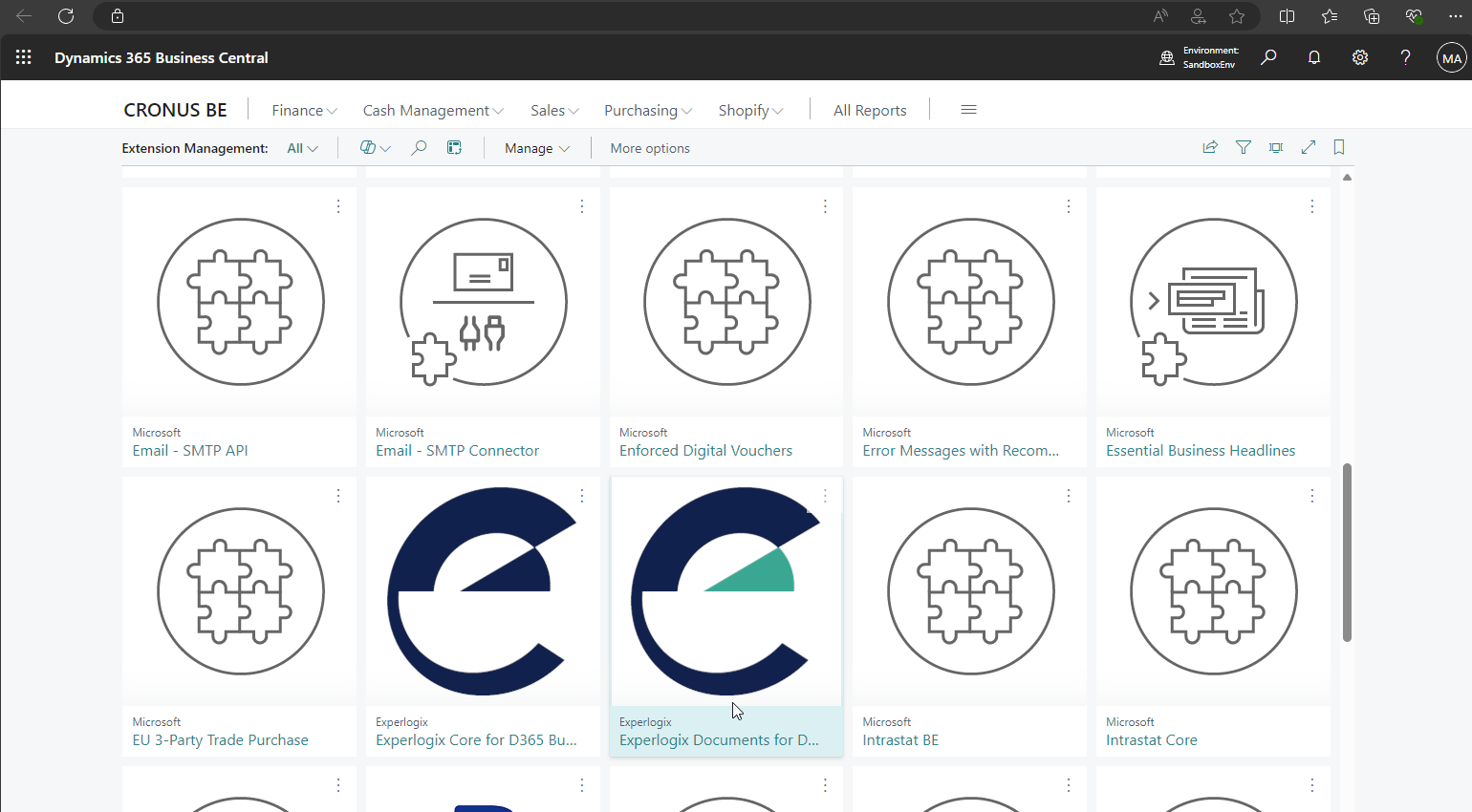Click More options

click(650, 148)
